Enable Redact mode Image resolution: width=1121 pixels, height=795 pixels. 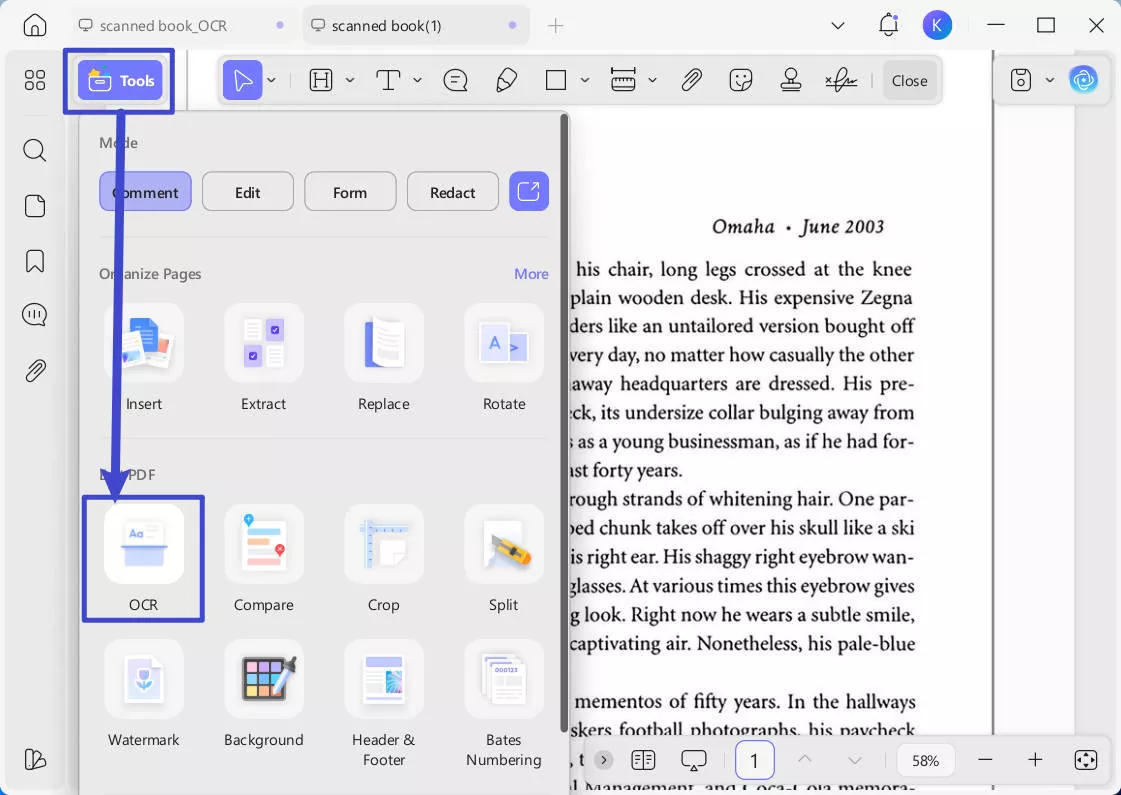pyautogui.click(x=452, y=192)
